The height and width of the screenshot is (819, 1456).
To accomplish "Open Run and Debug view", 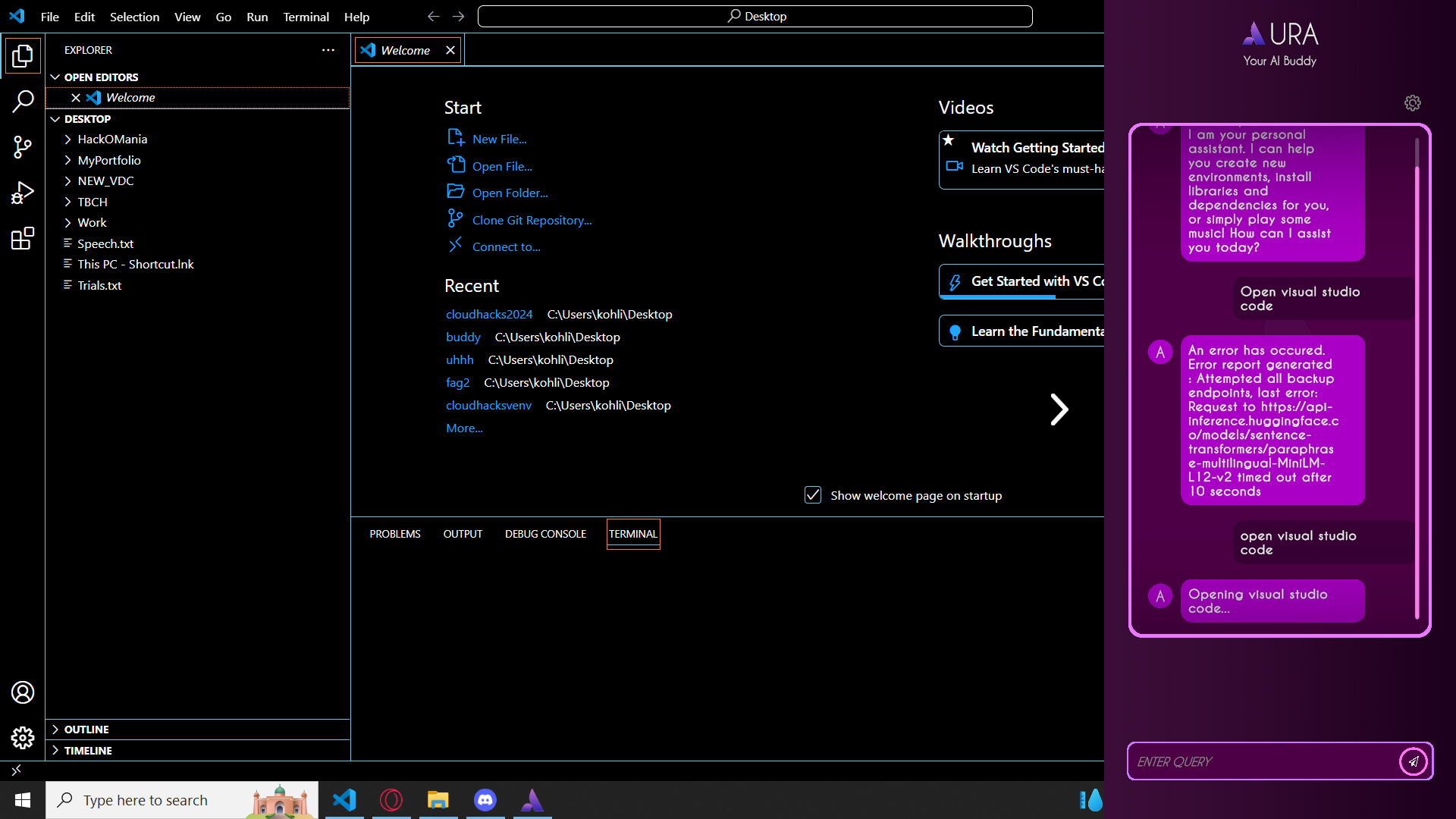I will [x=23, y=193].
